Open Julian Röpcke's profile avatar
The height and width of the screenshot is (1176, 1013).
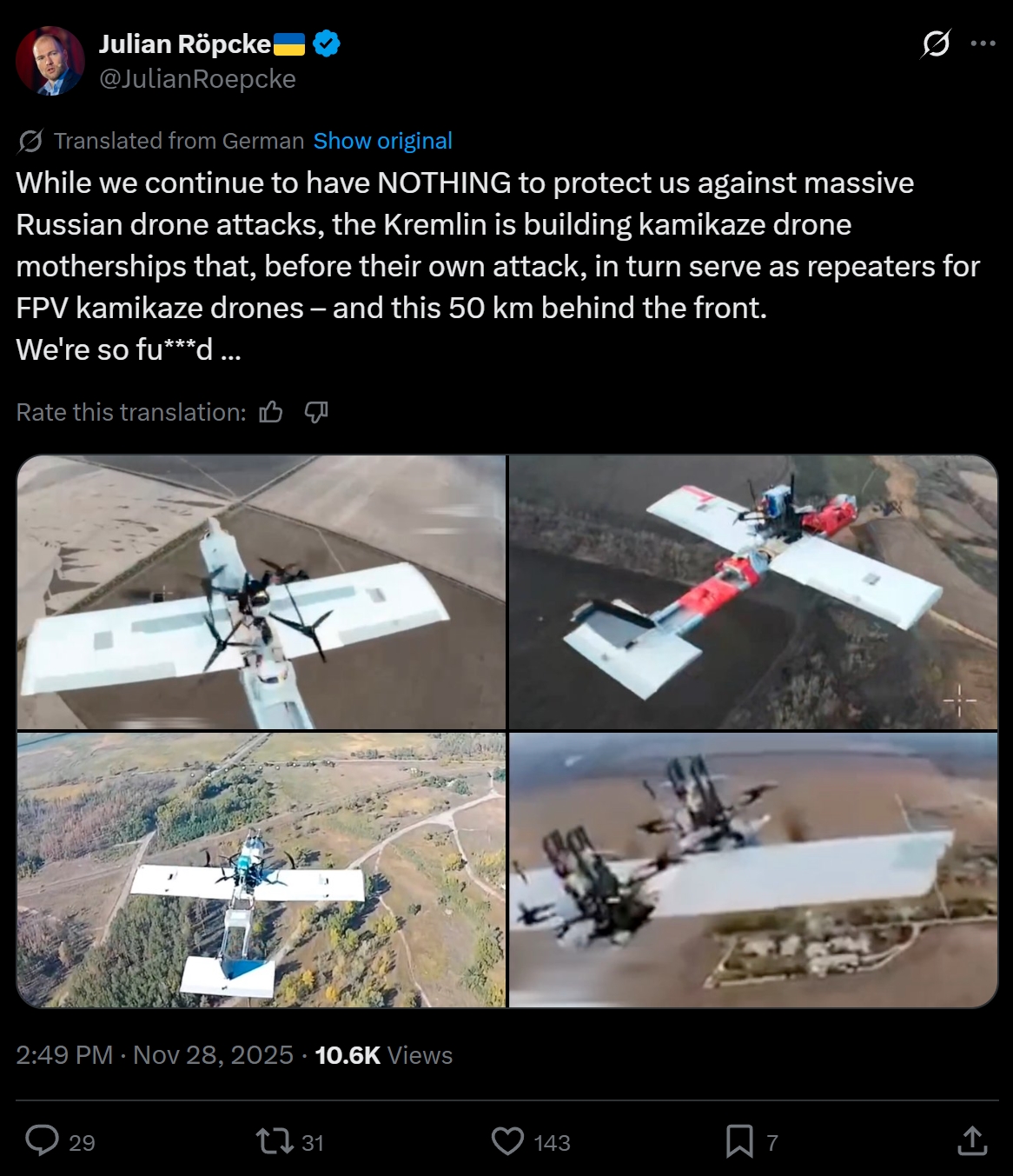point(50,61)
